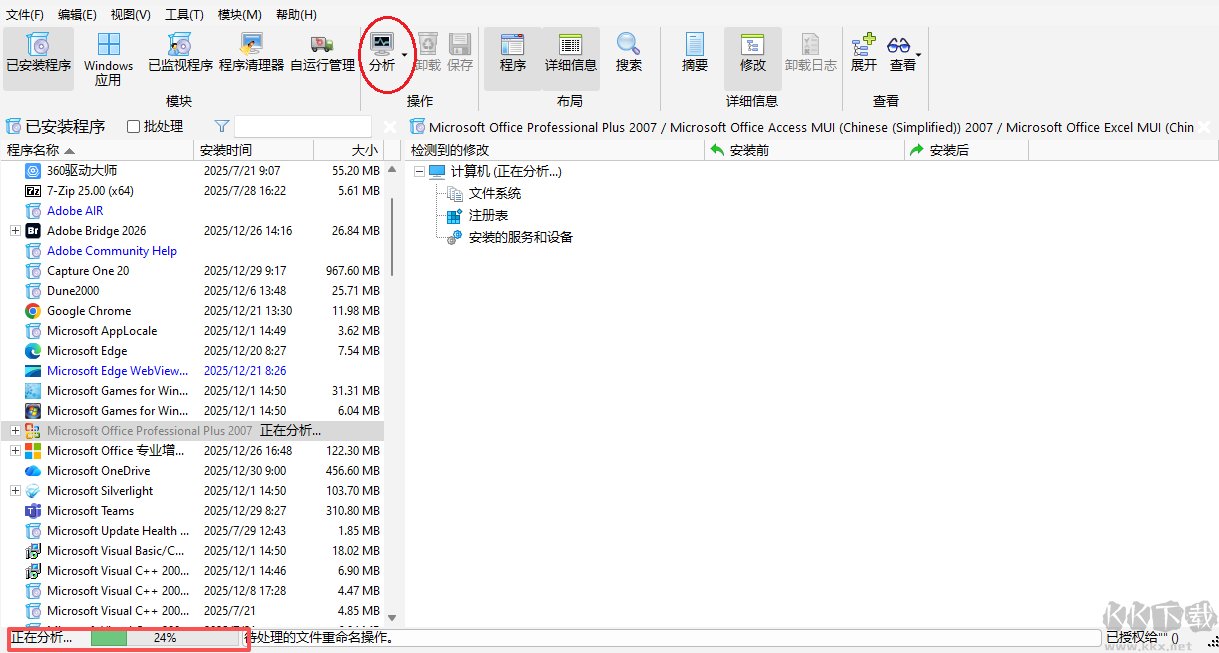The width and height of the screenshot is (1219, 653).
Task: Expand the Adobe Bridge 2026 entry
Action: tap(15, 231)
